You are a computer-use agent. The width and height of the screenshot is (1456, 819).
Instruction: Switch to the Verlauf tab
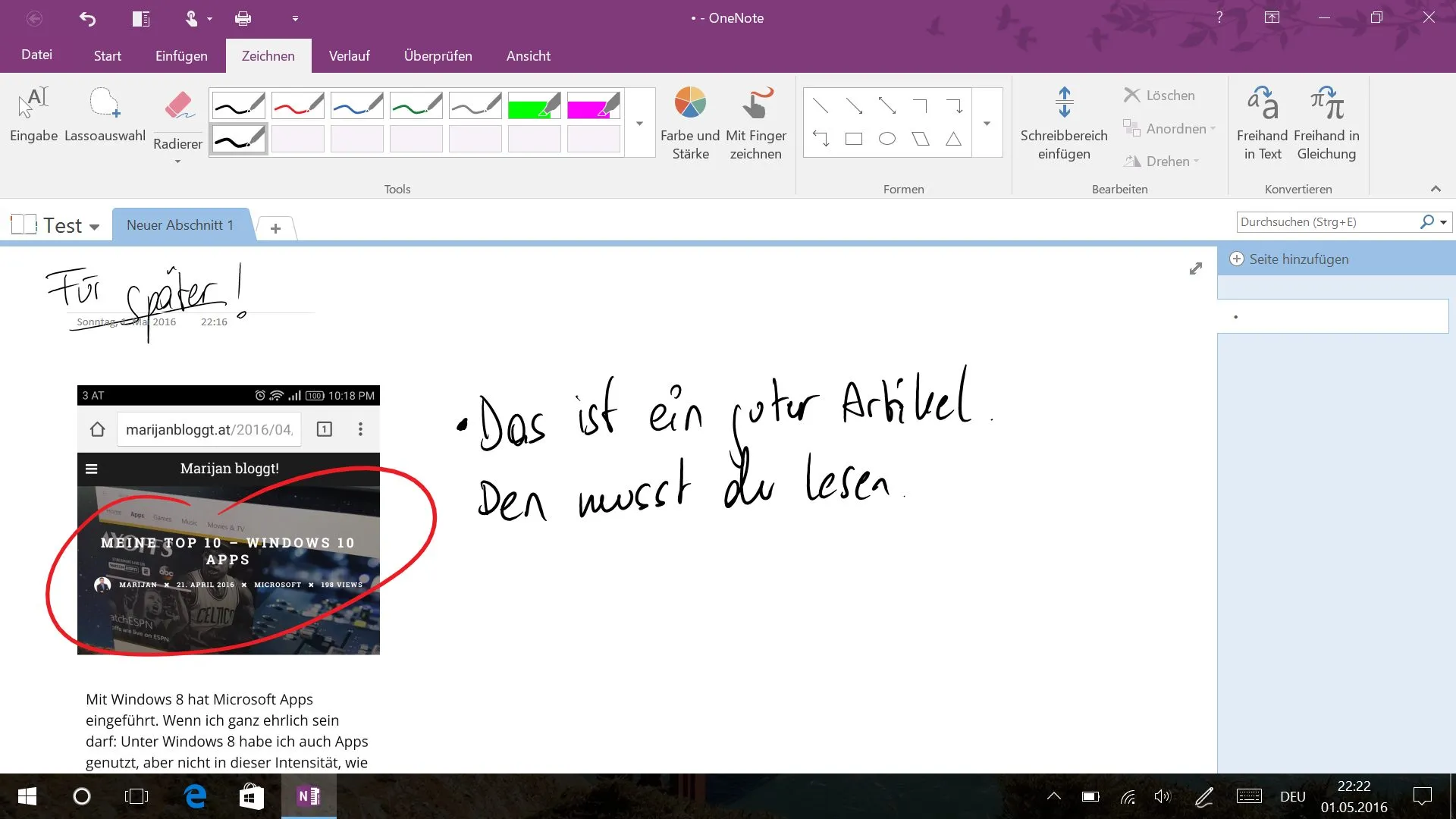point(349,56)
